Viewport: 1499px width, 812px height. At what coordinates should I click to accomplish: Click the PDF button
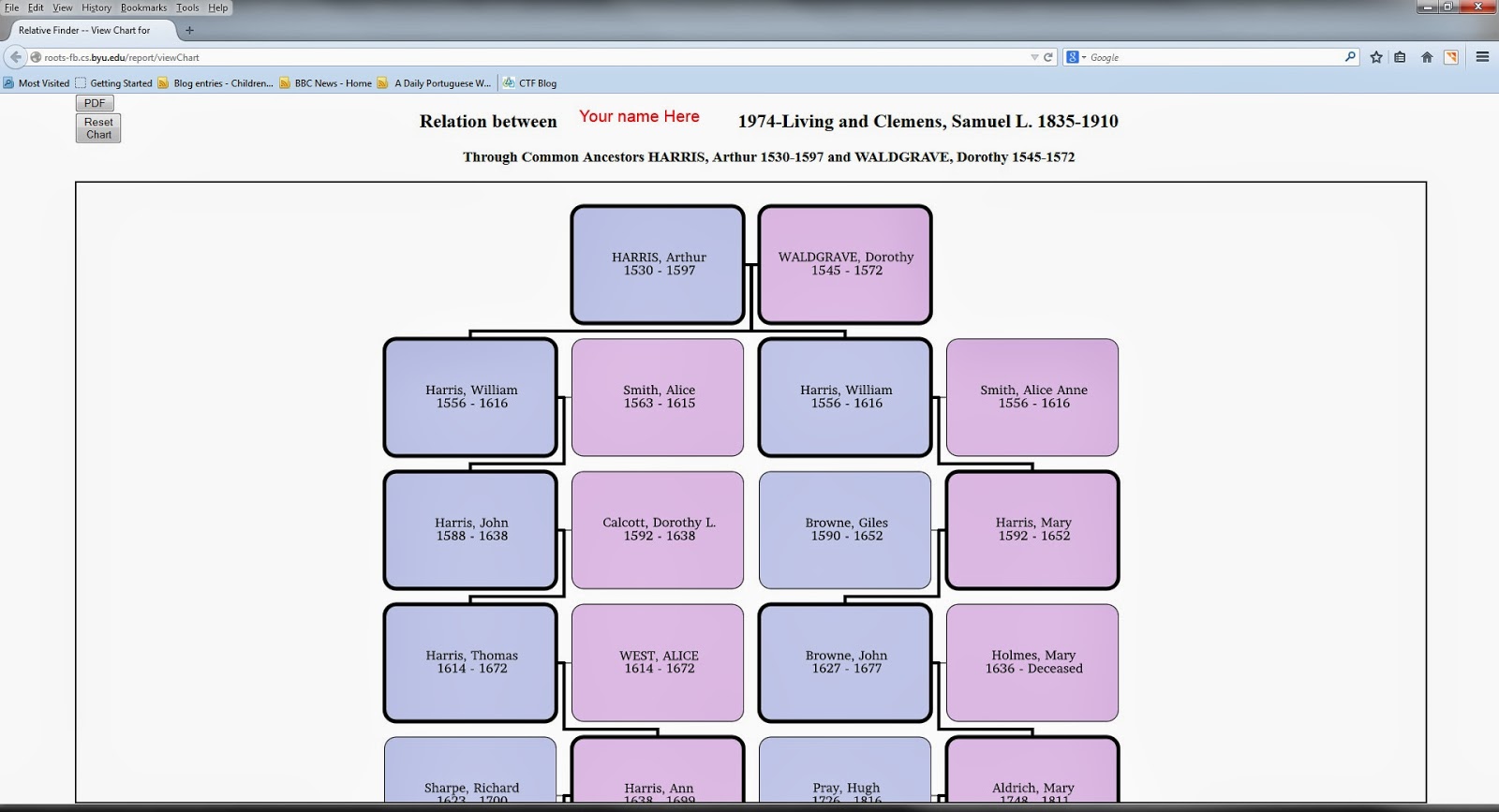pos(95,103)
